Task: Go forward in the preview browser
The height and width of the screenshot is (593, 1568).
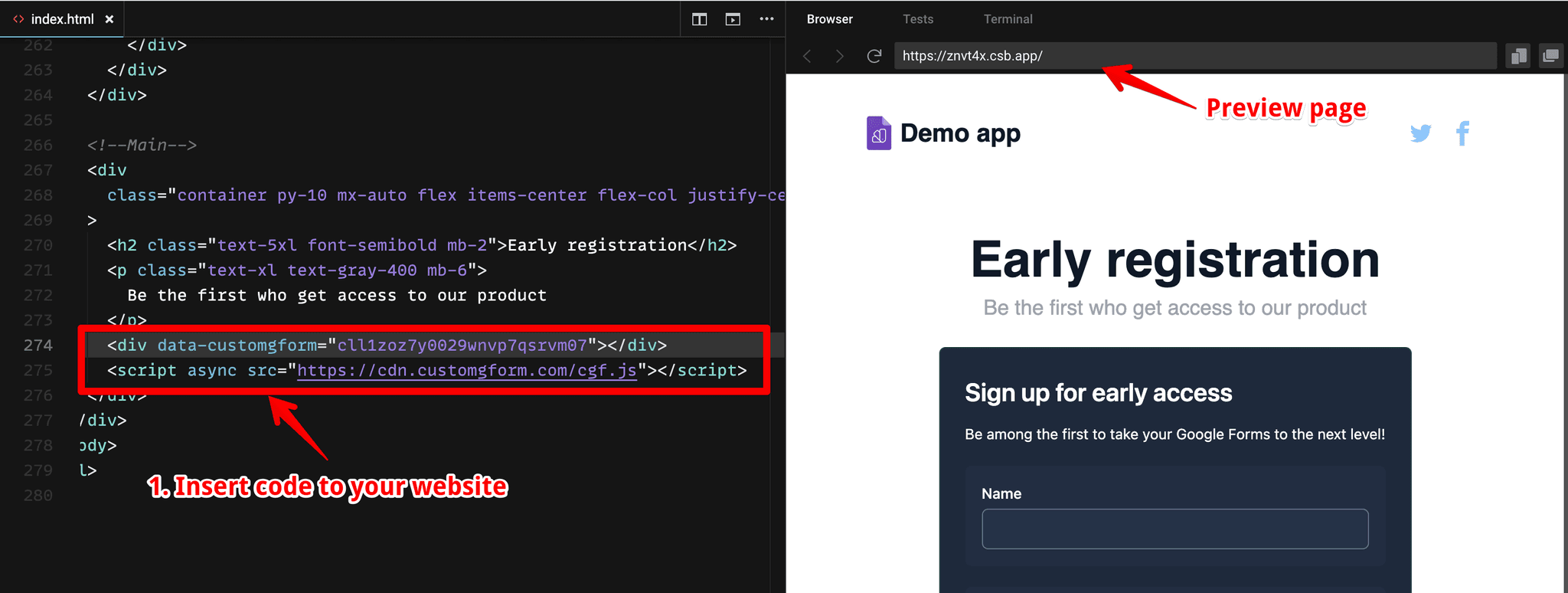Action: pos(840,56)
